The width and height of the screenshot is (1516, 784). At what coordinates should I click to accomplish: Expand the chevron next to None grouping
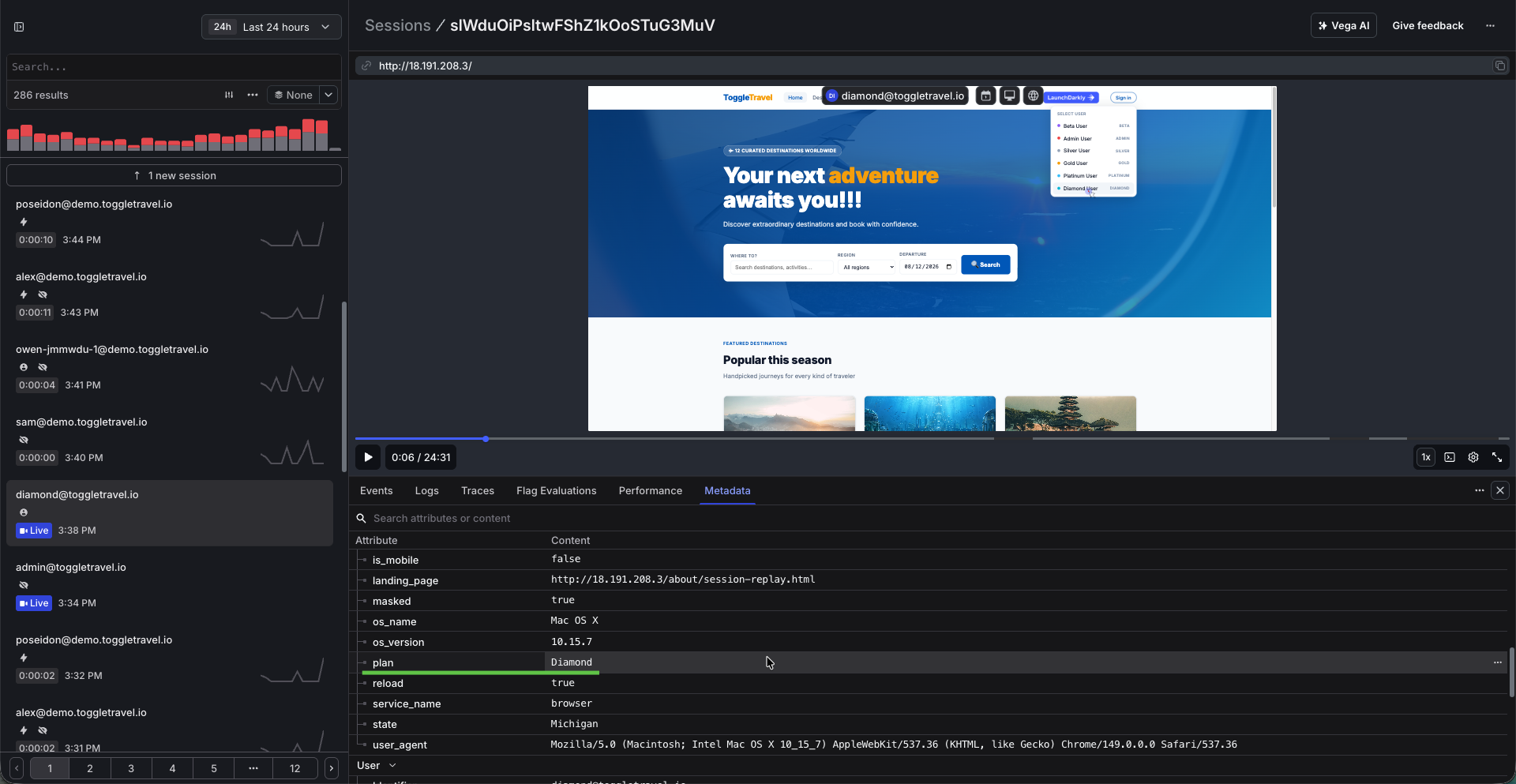328,95
